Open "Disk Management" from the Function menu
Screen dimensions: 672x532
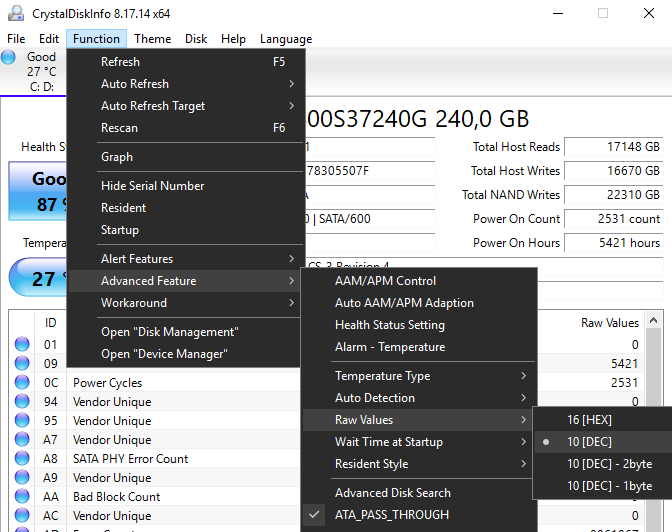(169, 332)
